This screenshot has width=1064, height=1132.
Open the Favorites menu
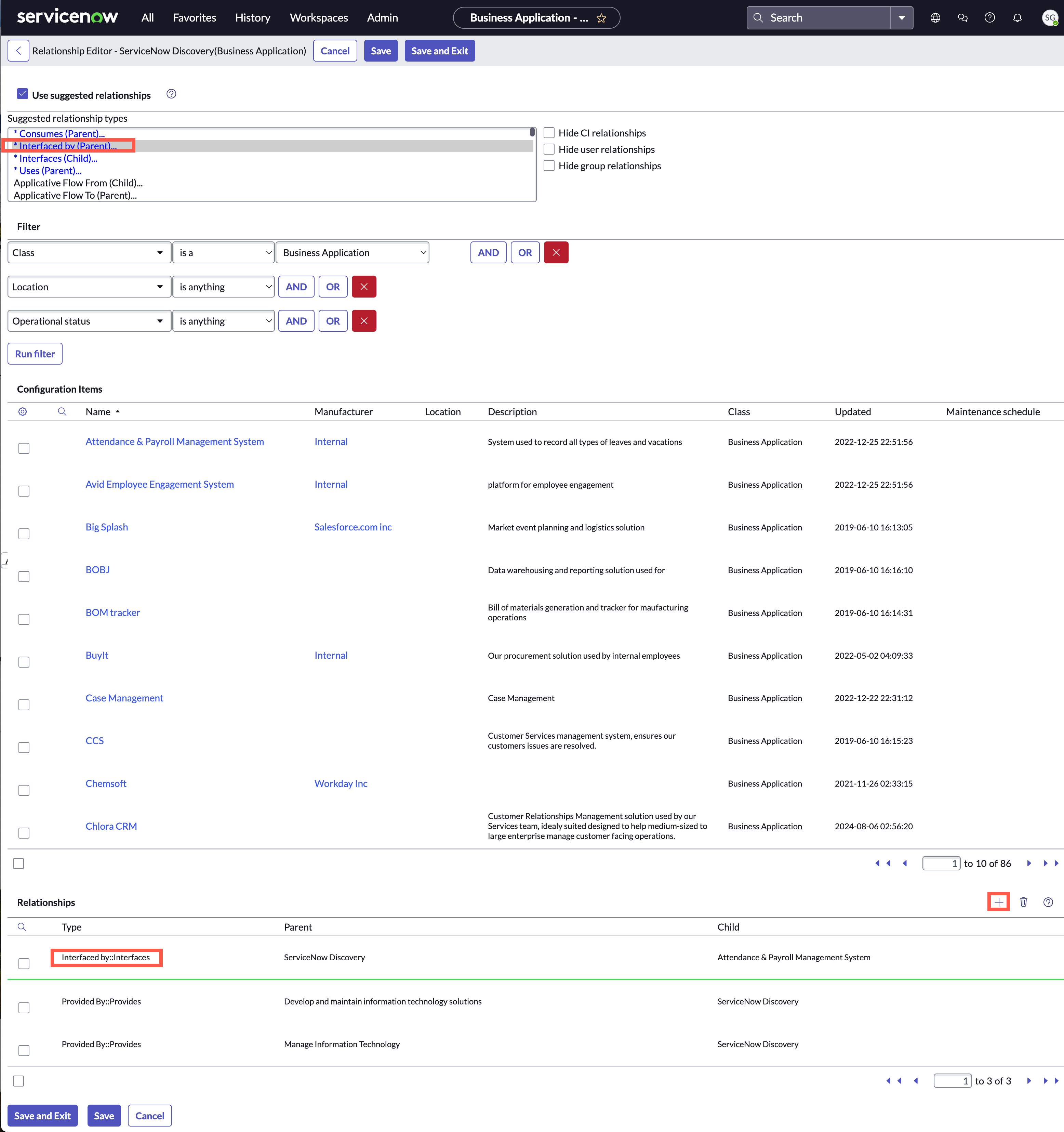[195, 18]
